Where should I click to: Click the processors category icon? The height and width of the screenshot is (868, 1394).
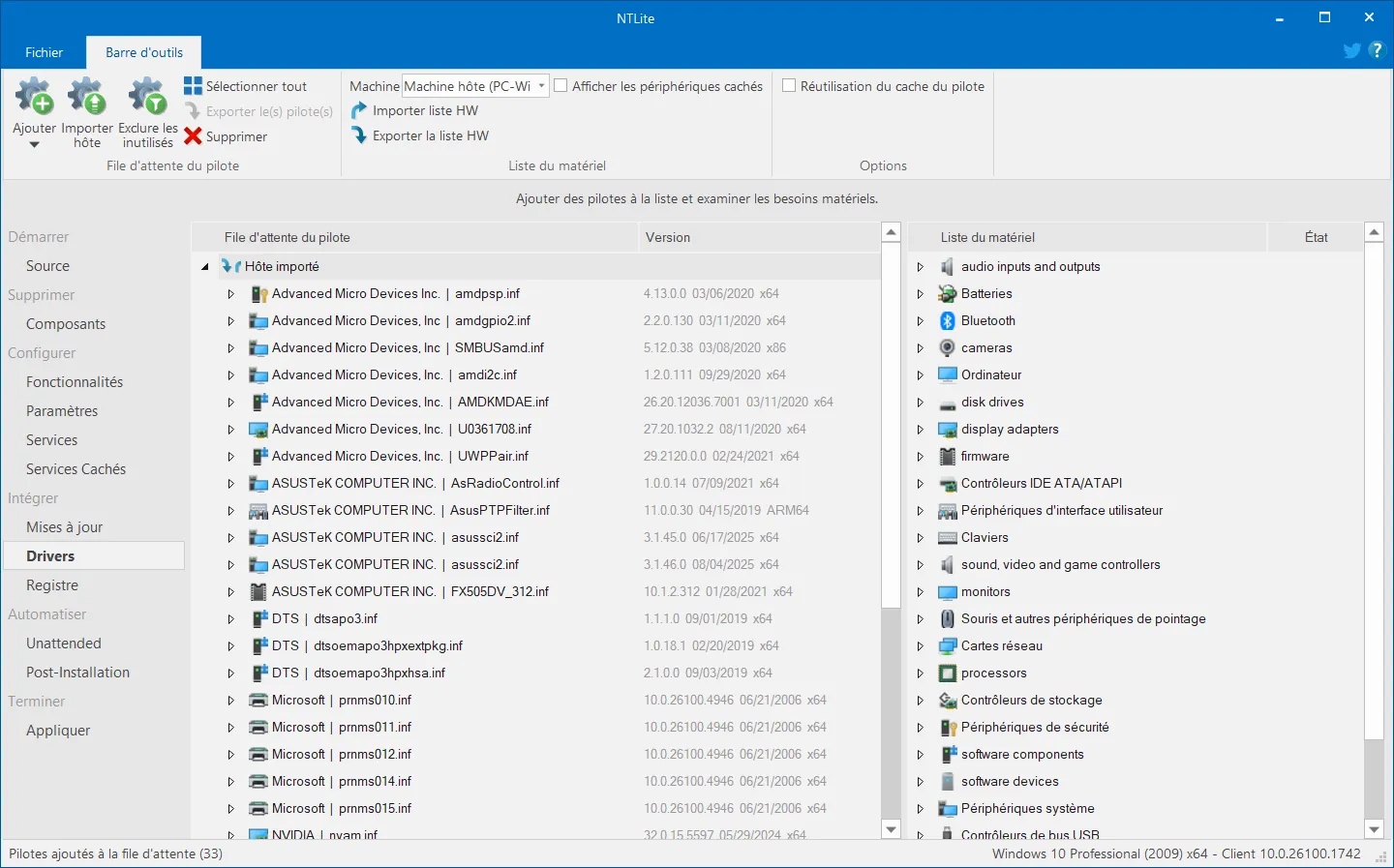(948, 673)
